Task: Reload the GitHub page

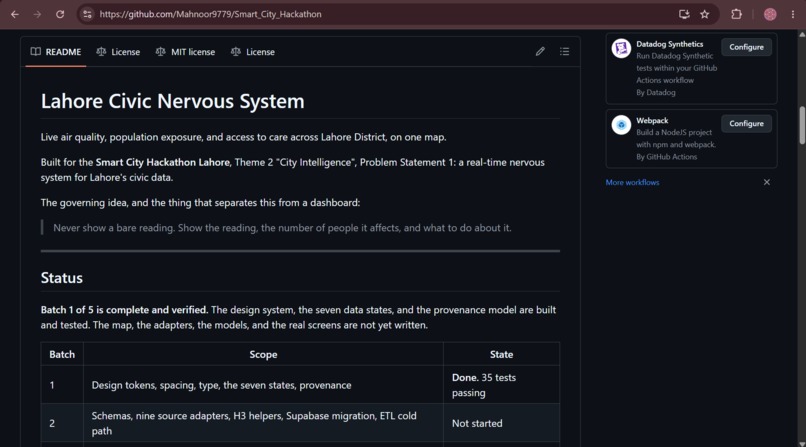Action: (x=60, y=14)
